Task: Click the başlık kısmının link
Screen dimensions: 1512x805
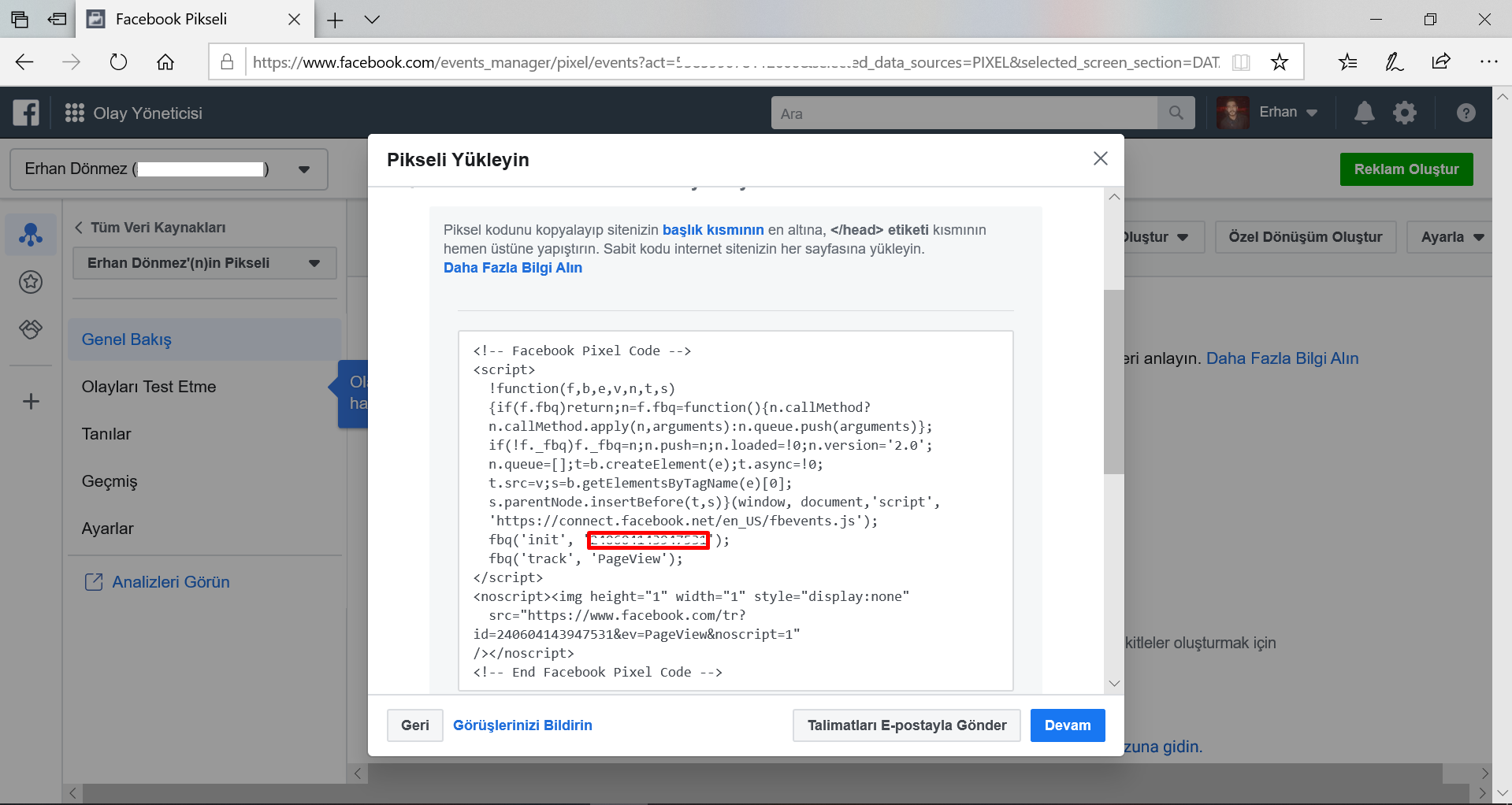Action: coord(713,230)
